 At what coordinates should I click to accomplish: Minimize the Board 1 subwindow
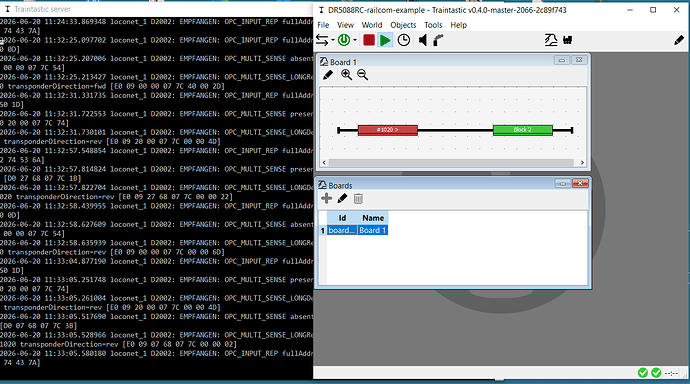pyautogui.click(x=562, y=60)
